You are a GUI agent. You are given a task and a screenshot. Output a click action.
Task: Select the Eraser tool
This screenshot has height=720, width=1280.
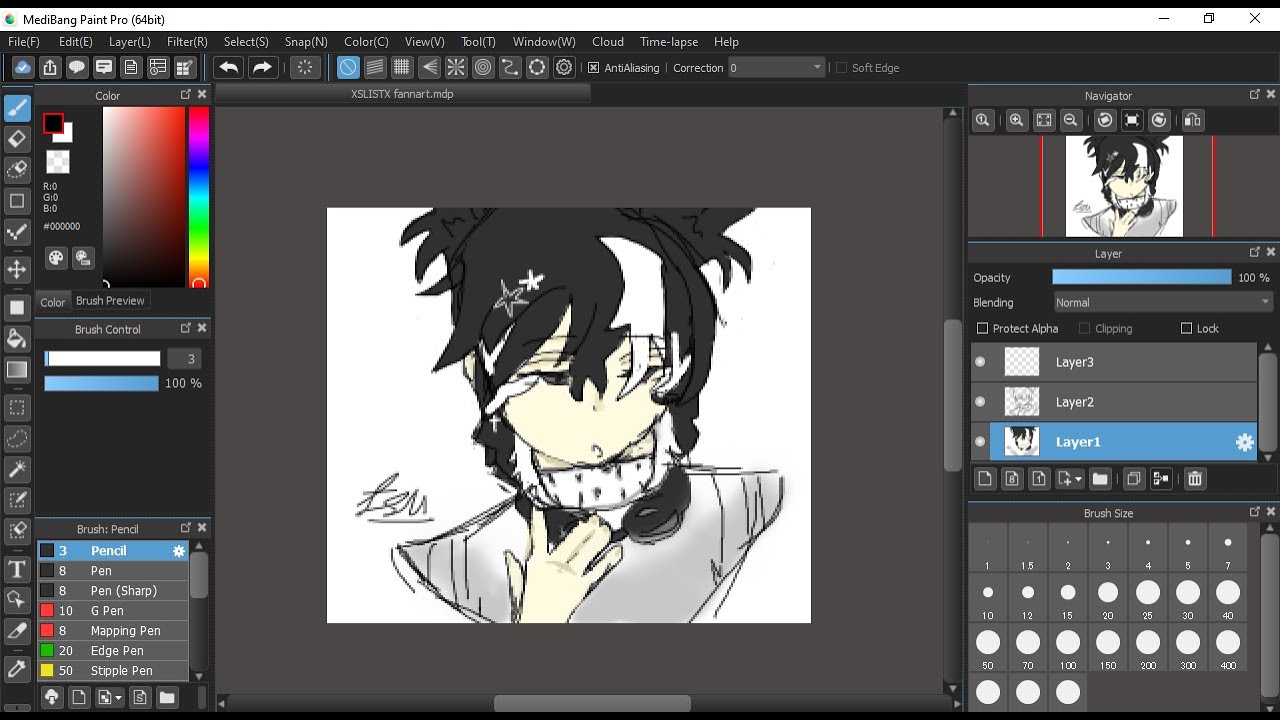click(x=17, y=138)
